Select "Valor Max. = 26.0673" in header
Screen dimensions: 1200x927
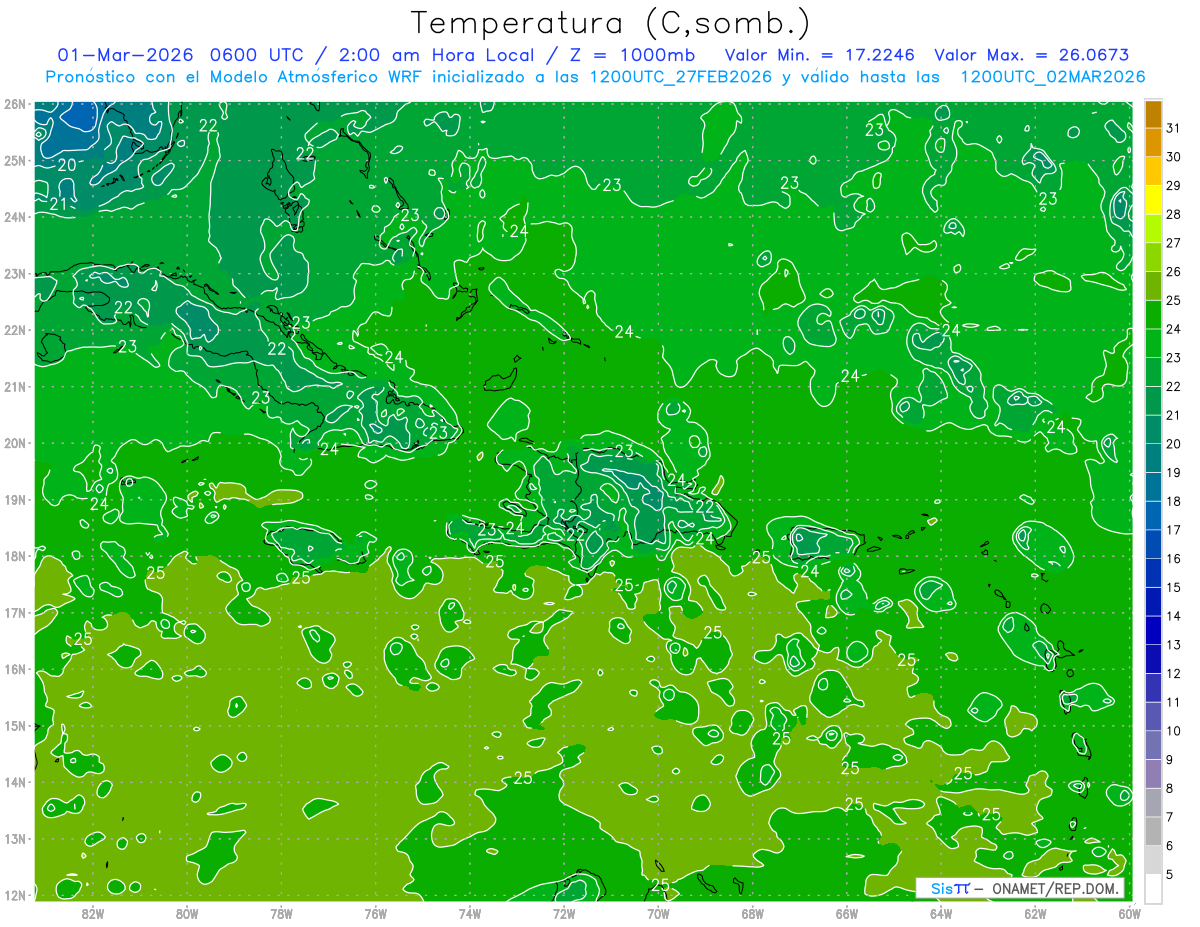[x=1031, y=55]
